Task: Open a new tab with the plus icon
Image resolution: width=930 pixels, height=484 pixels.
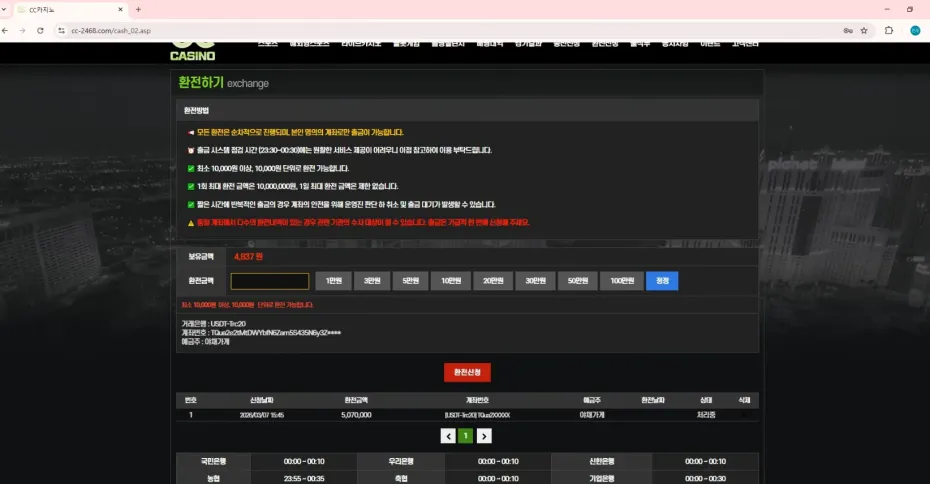Action: tap(138, 9)
